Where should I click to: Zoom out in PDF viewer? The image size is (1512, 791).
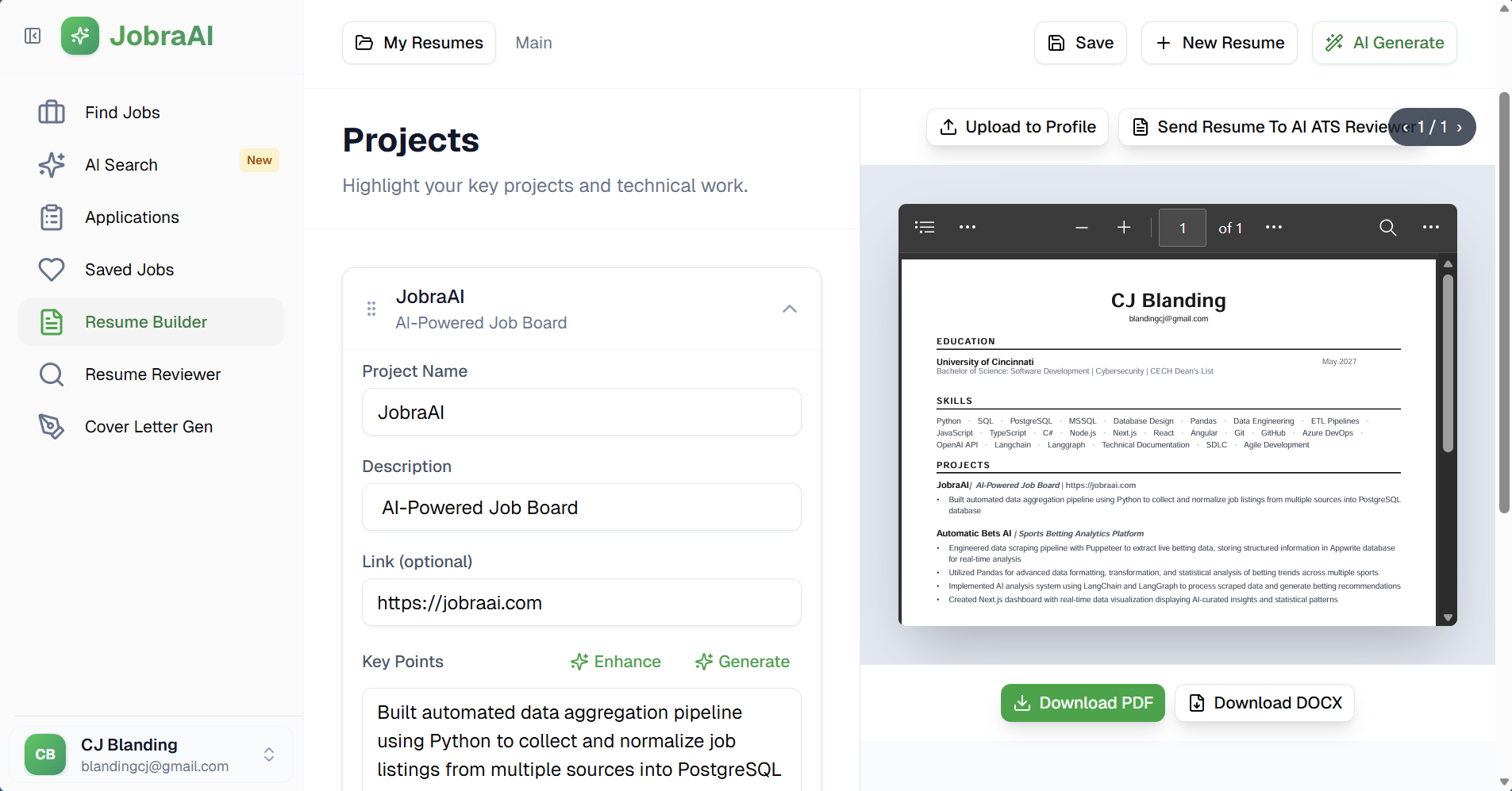click(x=1081, y=228)
